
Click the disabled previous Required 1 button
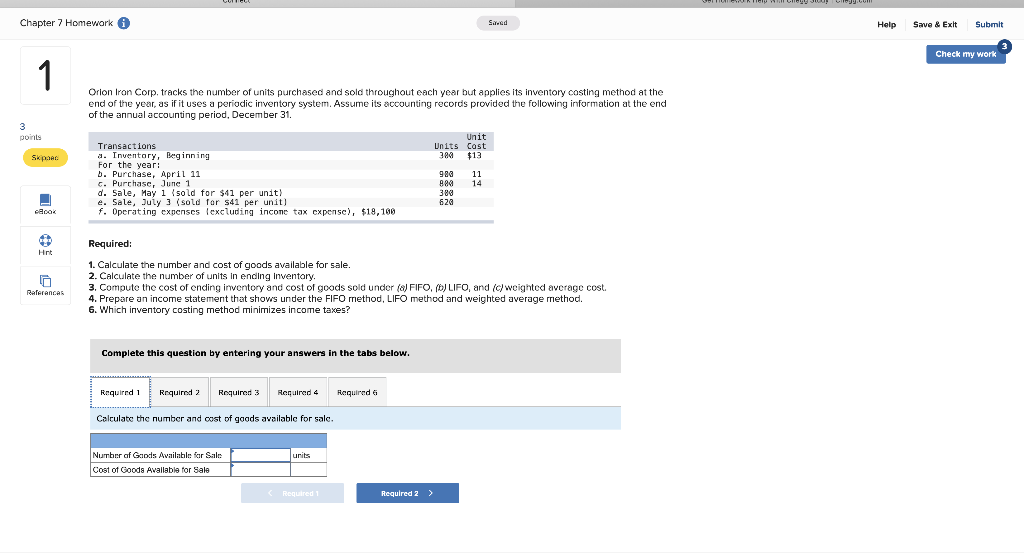click(293, 493)
